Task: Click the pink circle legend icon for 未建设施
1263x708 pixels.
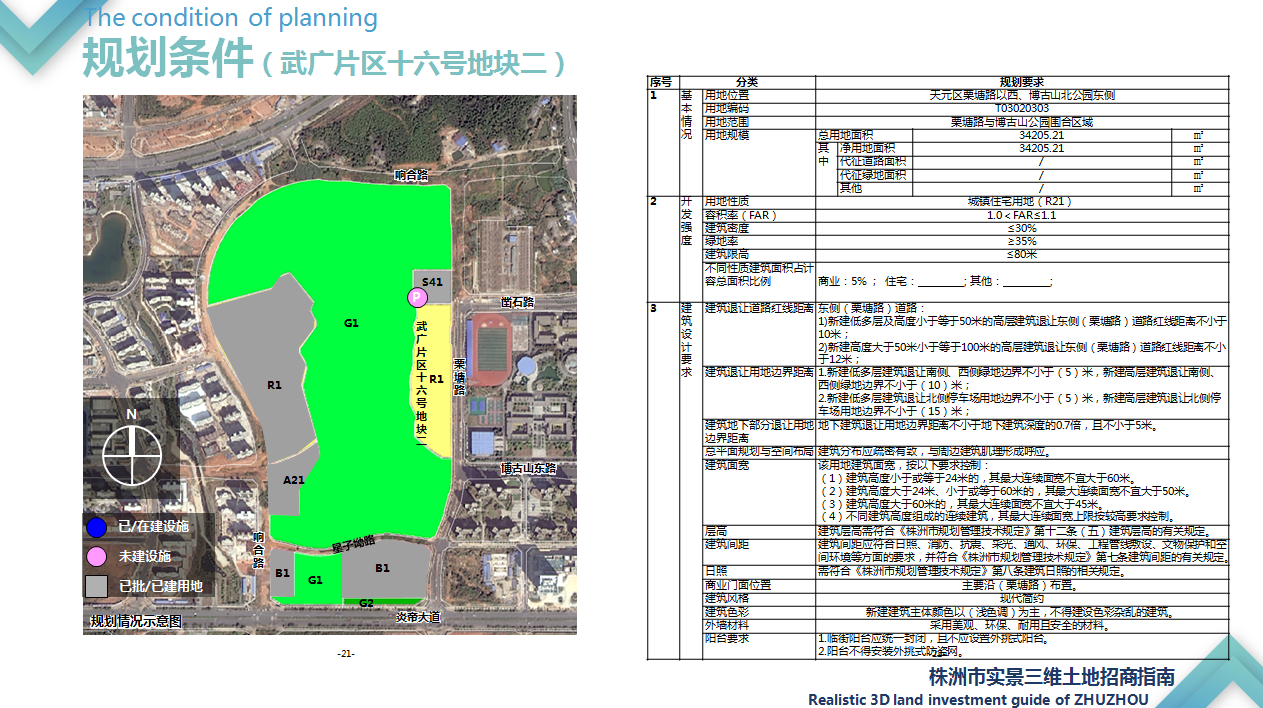Action: 96,556
